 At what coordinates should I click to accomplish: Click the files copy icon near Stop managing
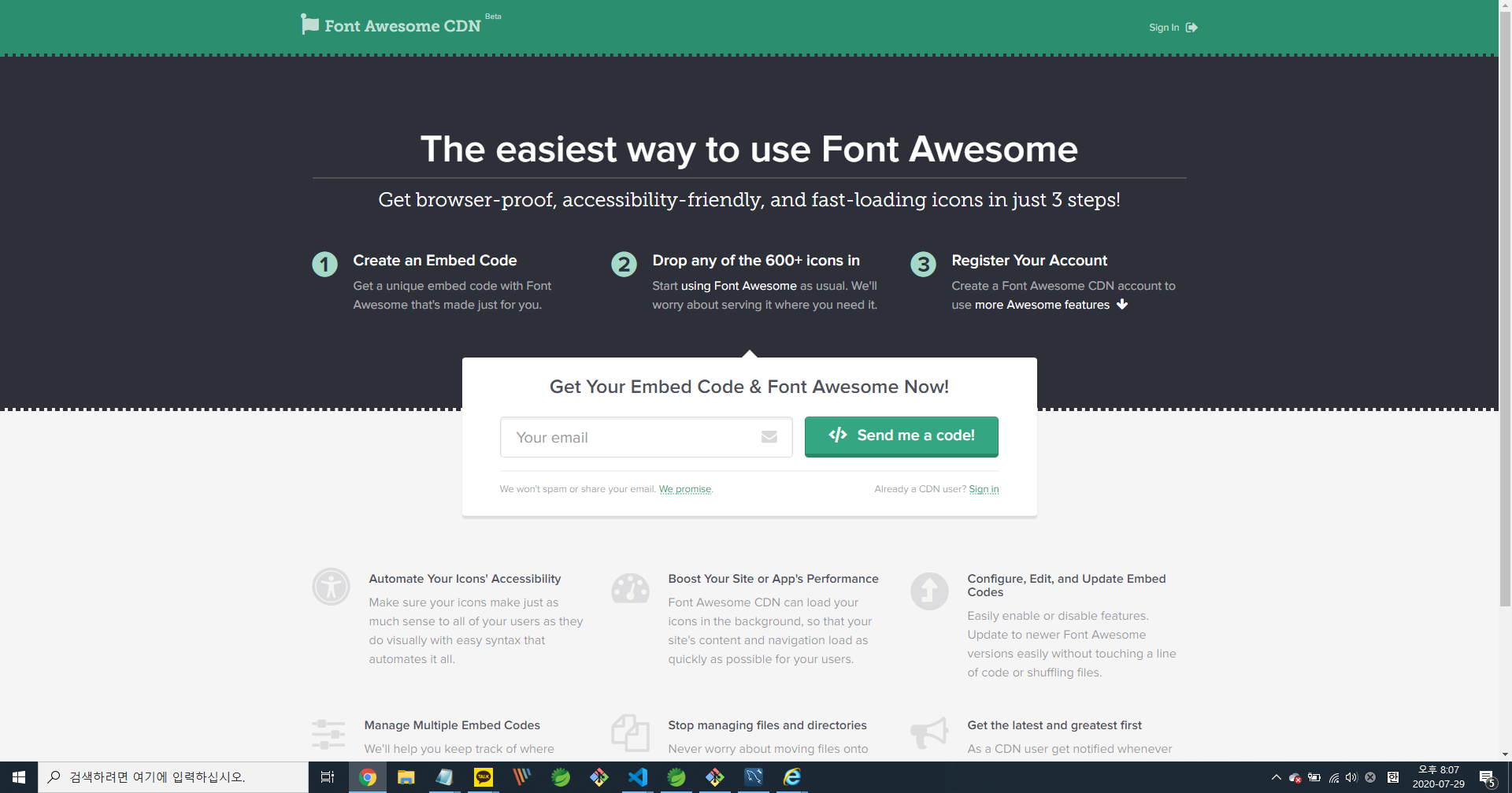pyautogui.click(x=630, y=733)
